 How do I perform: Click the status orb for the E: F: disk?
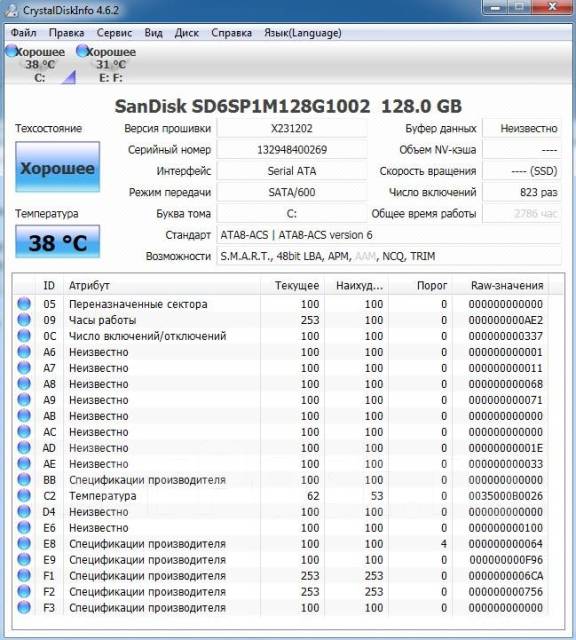pos(82,51)
